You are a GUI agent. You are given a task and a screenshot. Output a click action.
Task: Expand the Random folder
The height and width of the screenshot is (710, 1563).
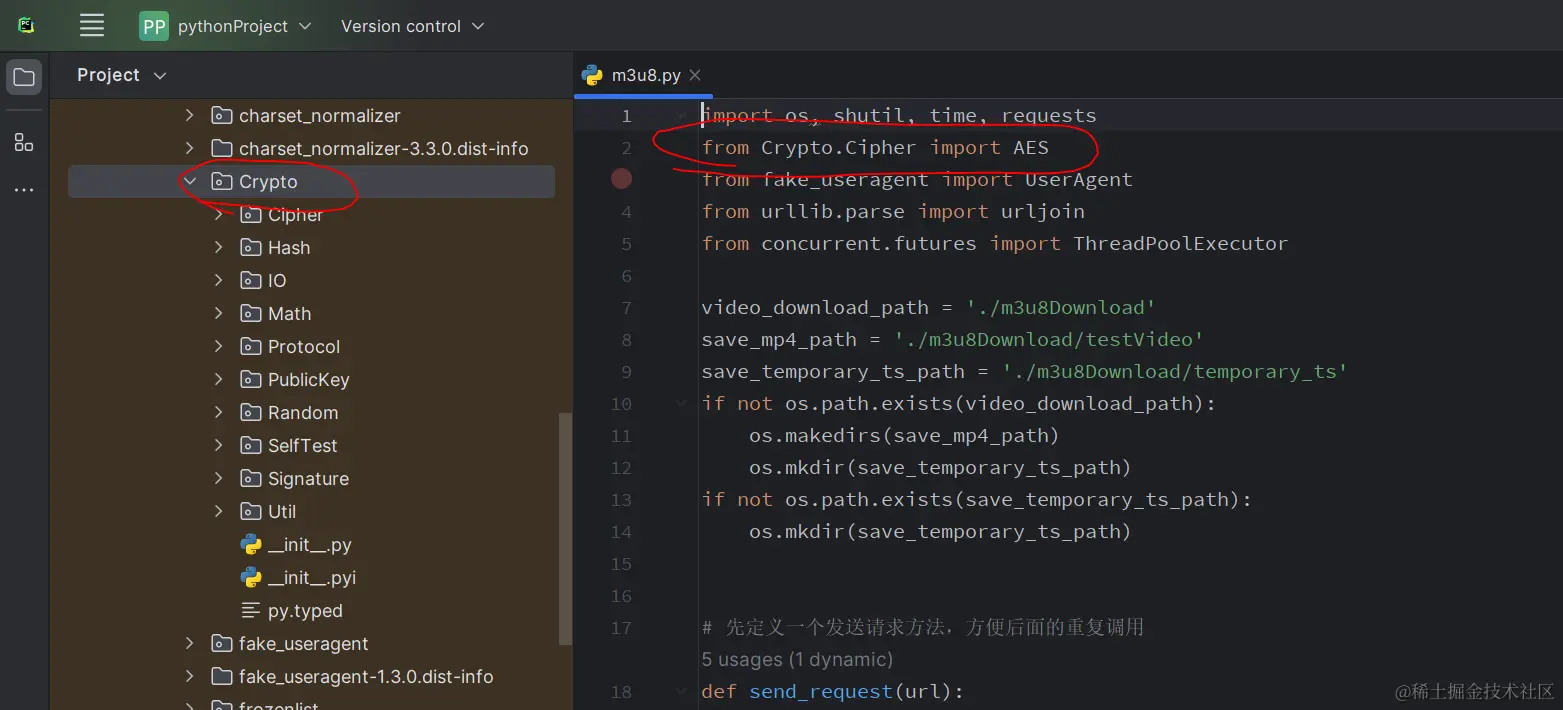coord(218,412)
